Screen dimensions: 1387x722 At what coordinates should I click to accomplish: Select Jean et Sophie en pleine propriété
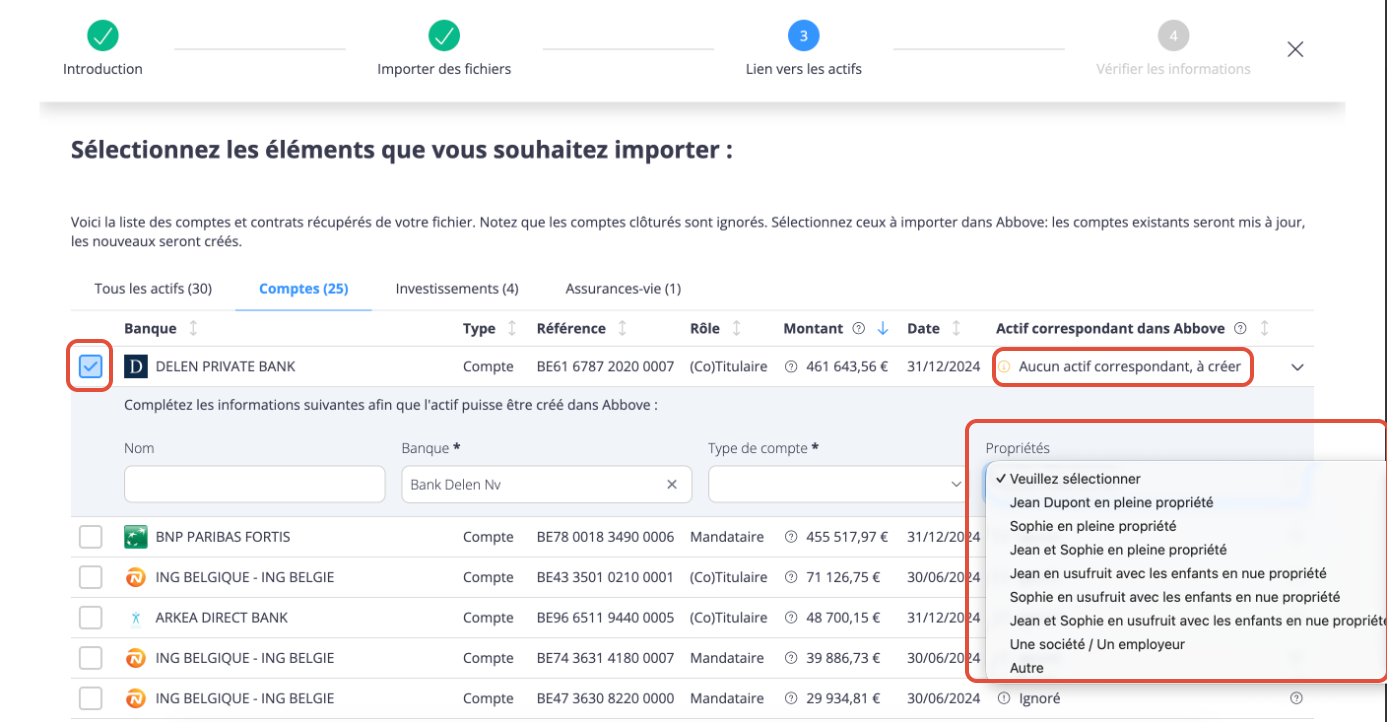click(1118, 550)
